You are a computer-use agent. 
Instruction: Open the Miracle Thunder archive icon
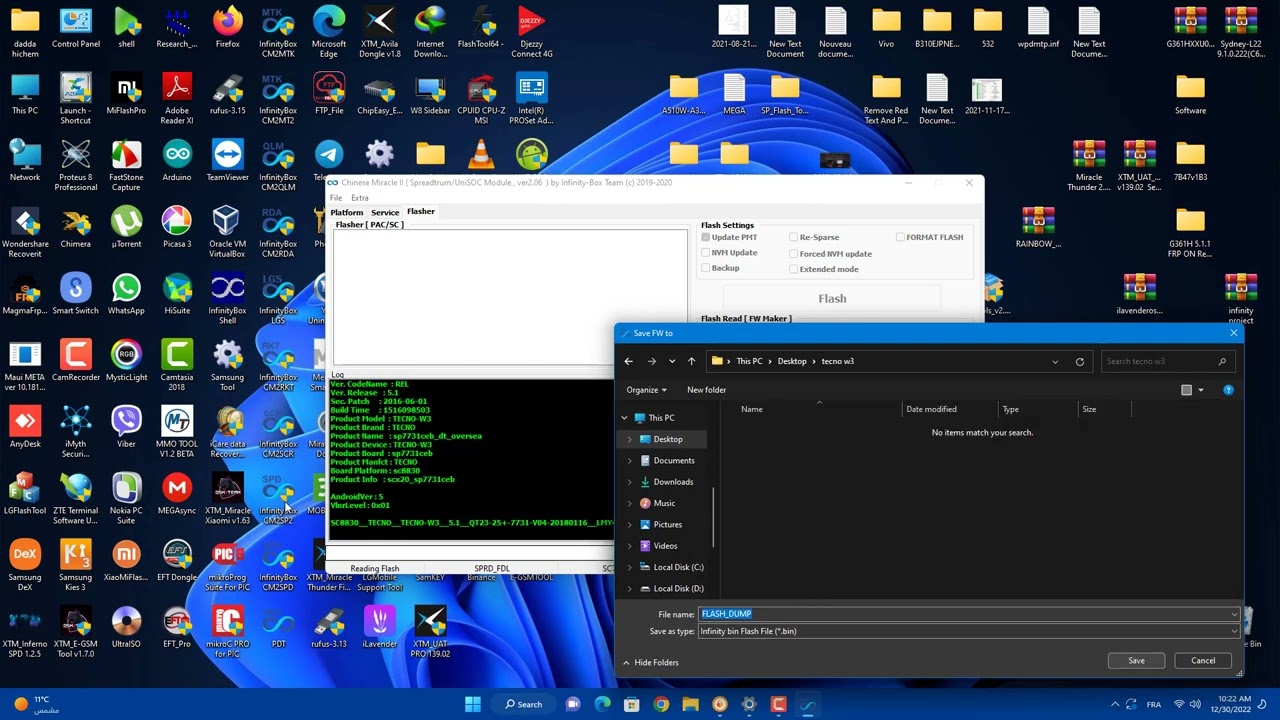[1089, 165]
